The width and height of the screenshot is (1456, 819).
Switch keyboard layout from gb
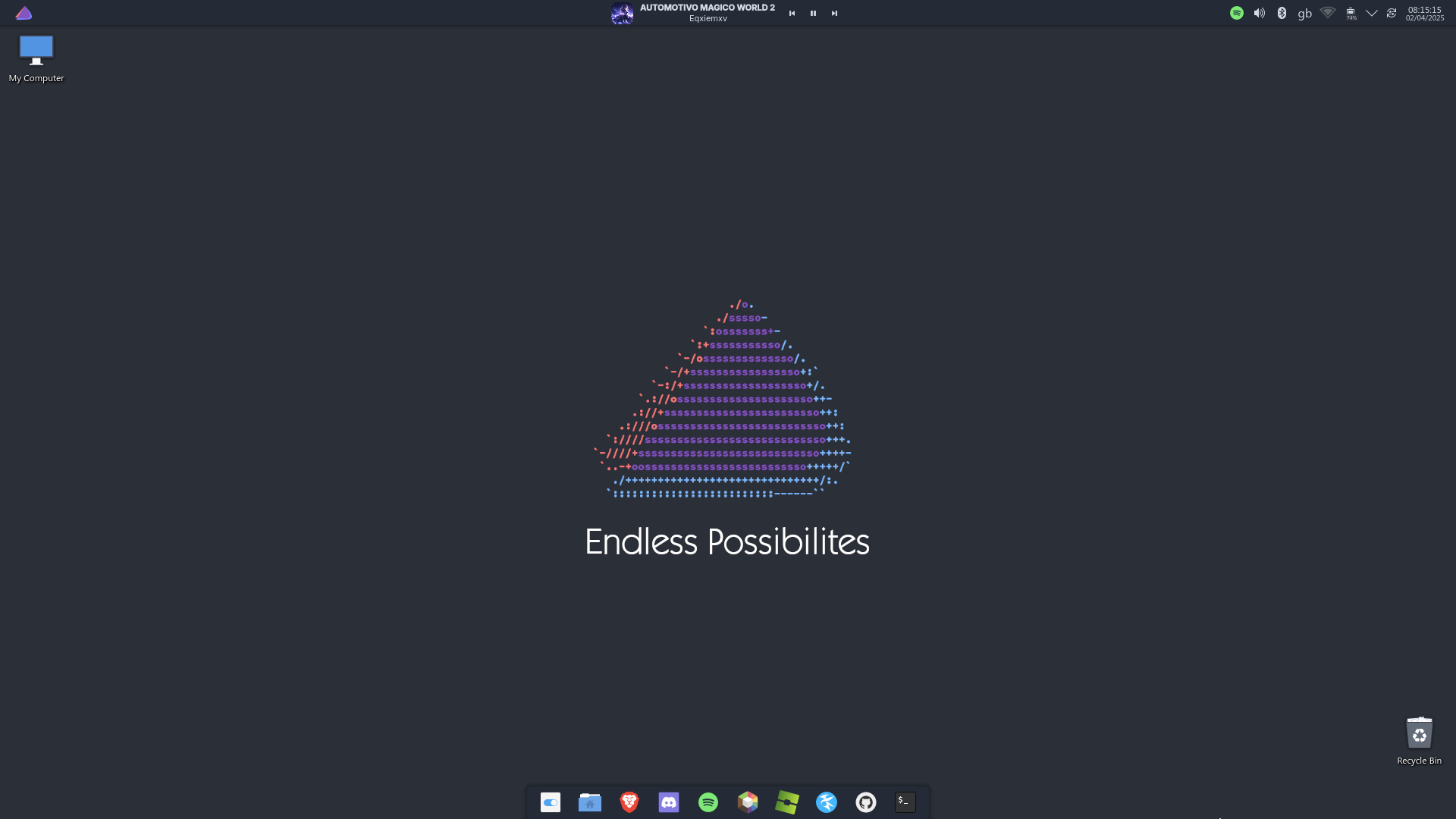pos(1304,13)
